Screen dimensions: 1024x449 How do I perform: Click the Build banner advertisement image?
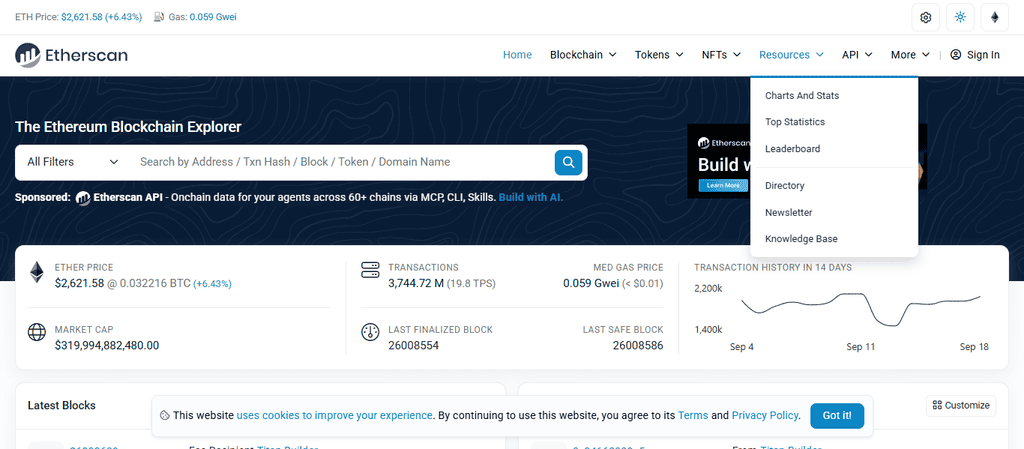[719, 161]
